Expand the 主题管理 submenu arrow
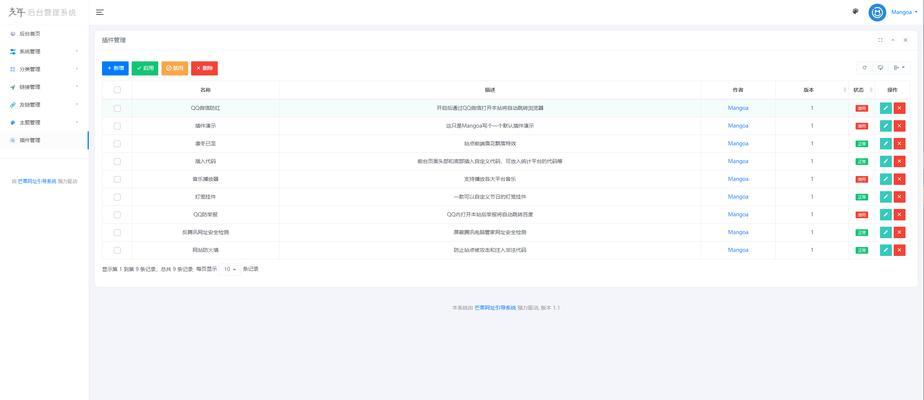The height and width of the screenshot is (400, 924). [x=77, y=122]
